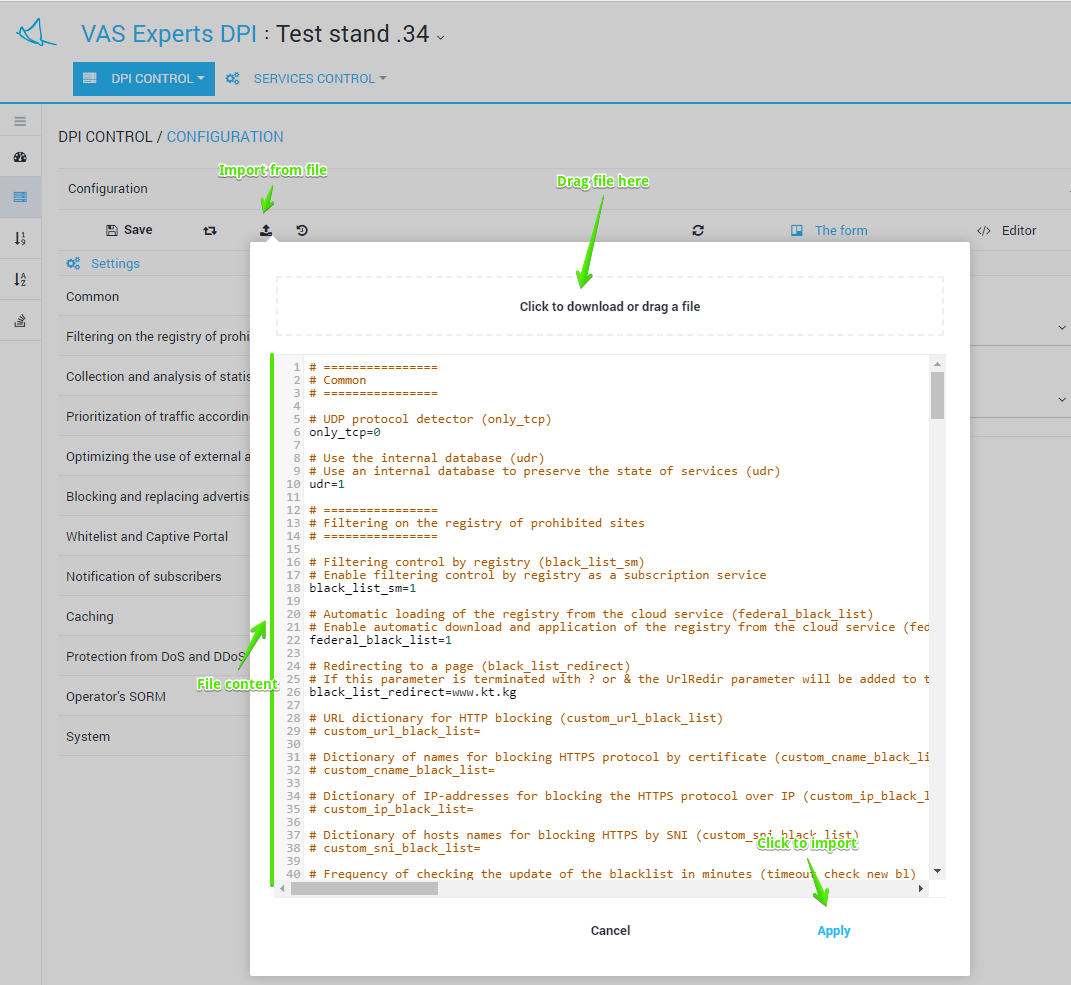The width and height of the screenshot is (1071, 985).
Task: Click the retweet-style arrows icon beside Save
Action: pyautogui.click(x=210, y=230)
